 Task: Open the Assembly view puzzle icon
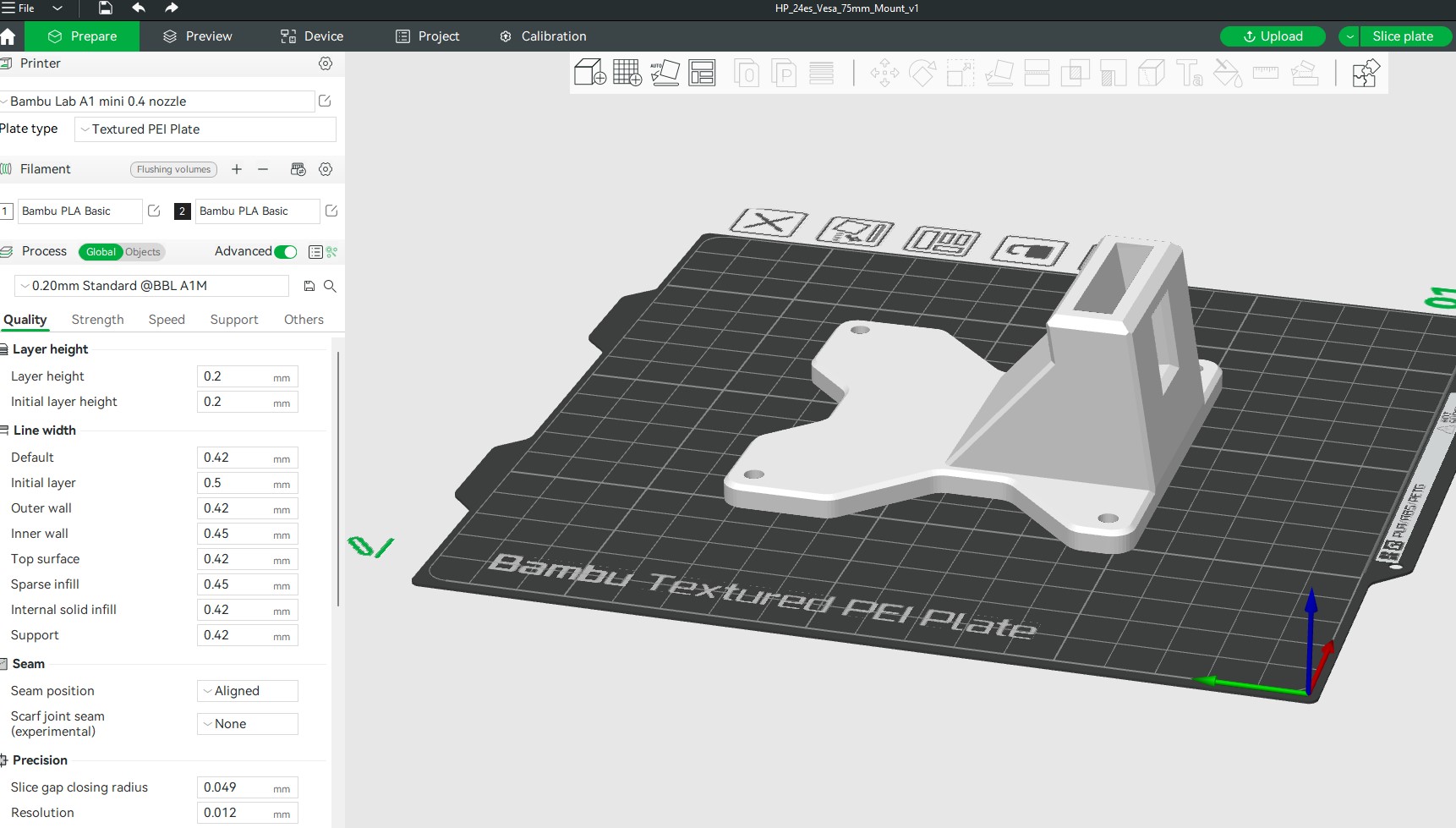[1366, 74]
